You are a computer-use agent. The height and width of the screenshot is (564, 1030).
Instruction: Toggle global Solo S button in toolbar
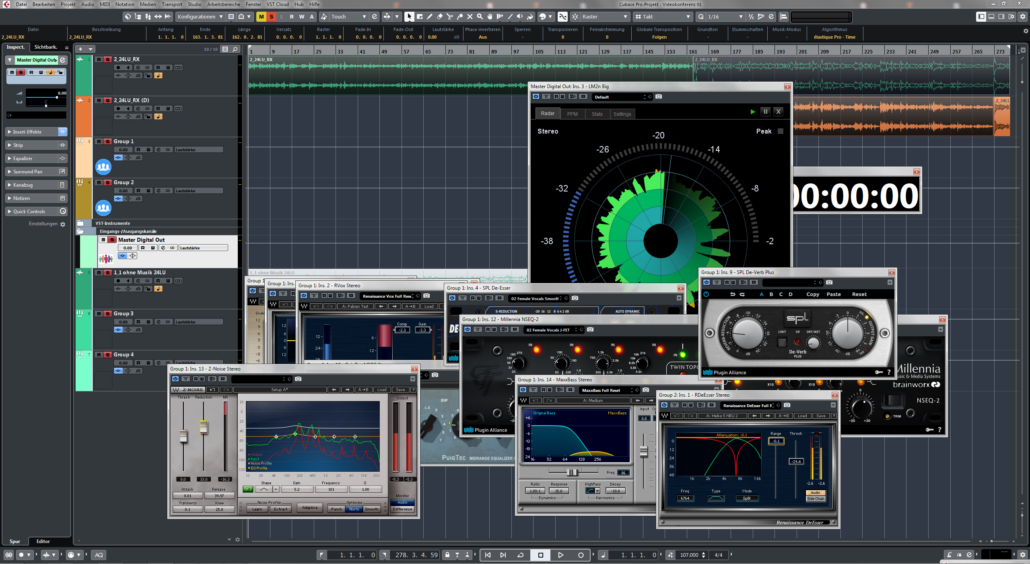click(272, 16)
